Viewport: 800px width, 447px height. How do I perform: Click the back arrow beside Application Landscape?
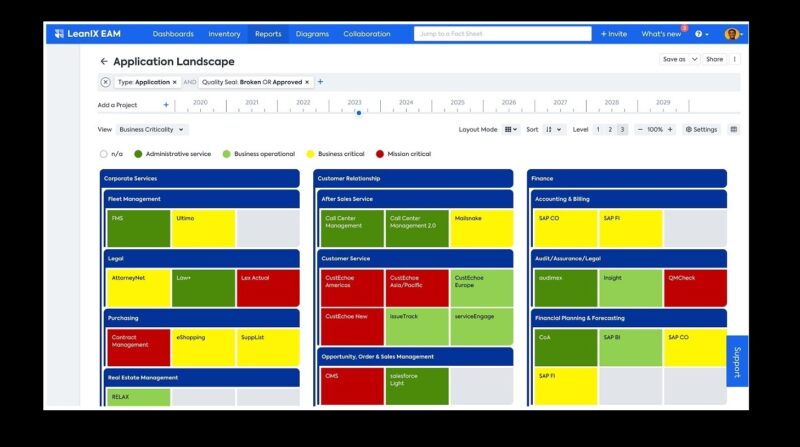click(x=104, y=61)
